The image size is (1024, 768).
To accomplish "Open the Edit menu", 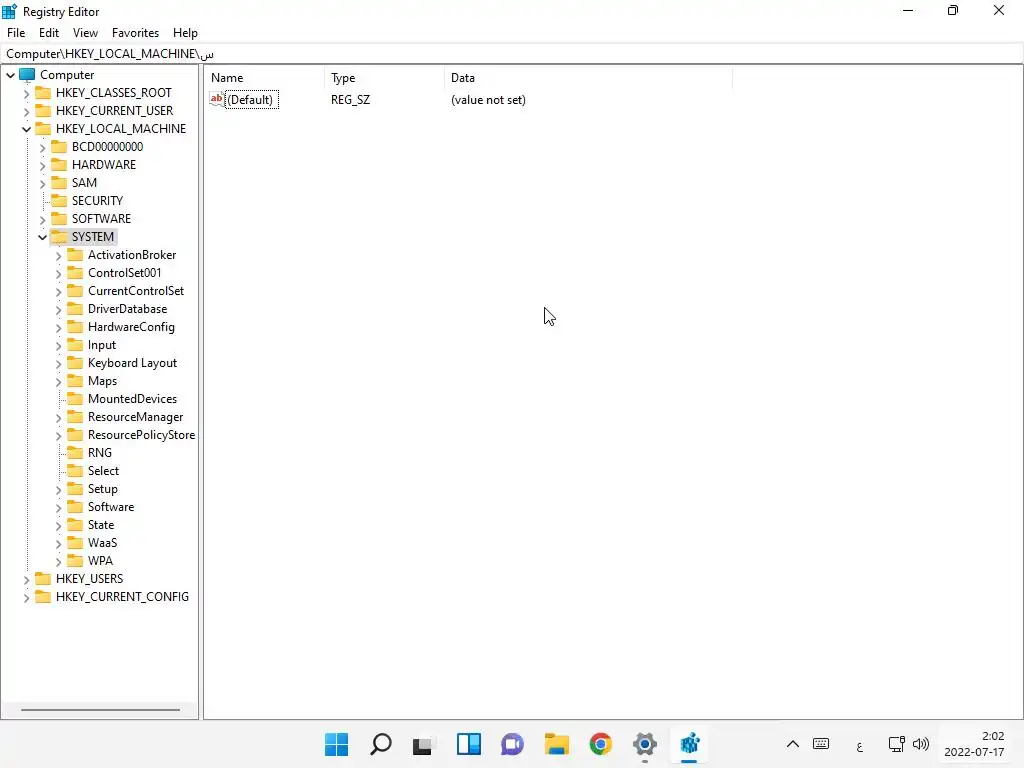I will 48,33.
